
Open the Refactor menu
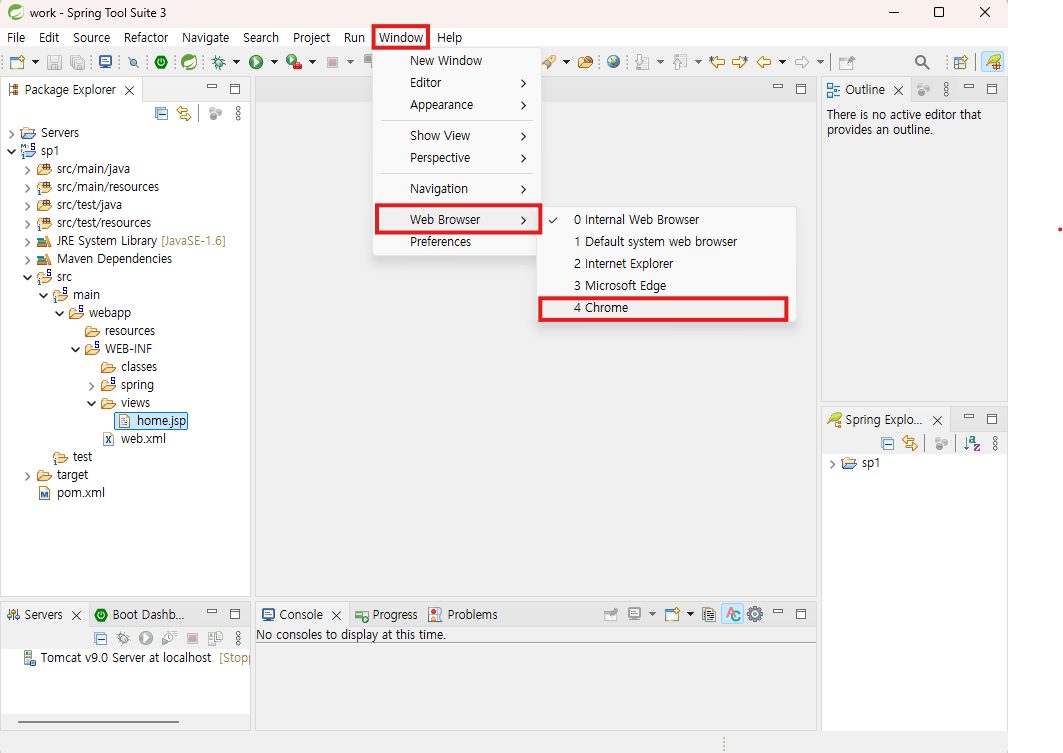(x=146, y=38)
